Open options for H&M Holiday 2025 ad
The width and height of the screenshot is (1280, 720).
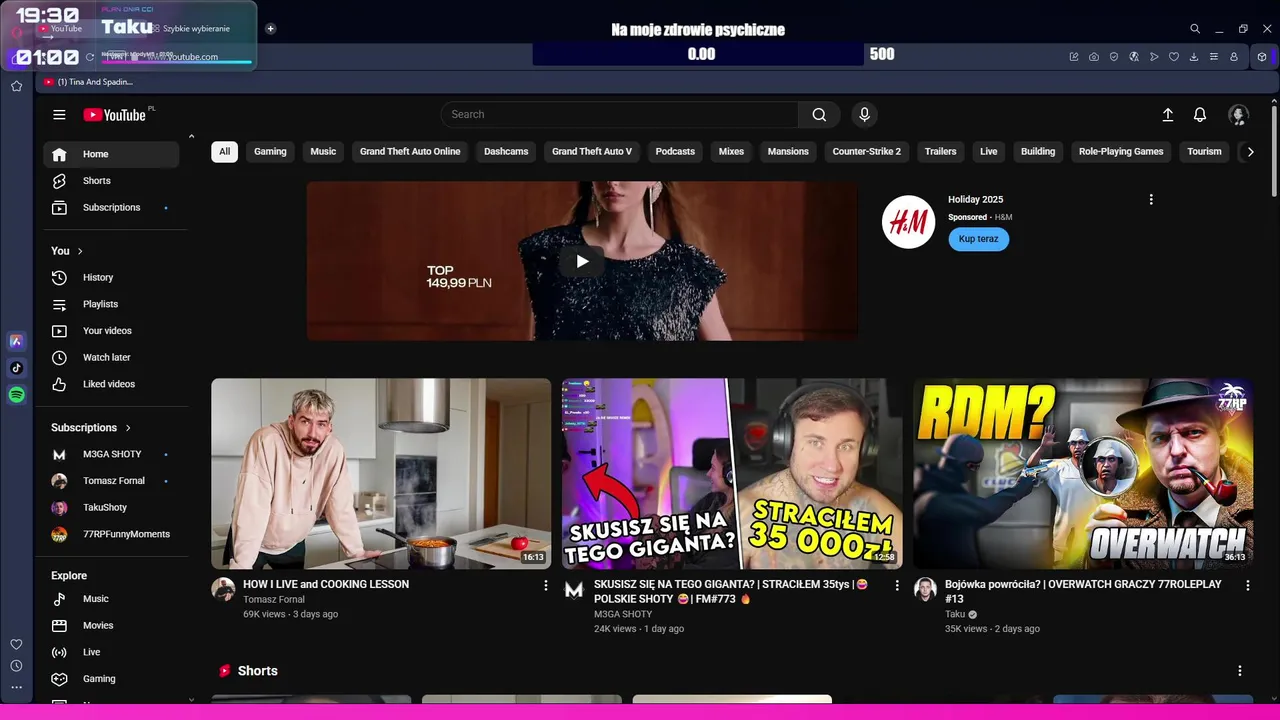point(1151,200)
